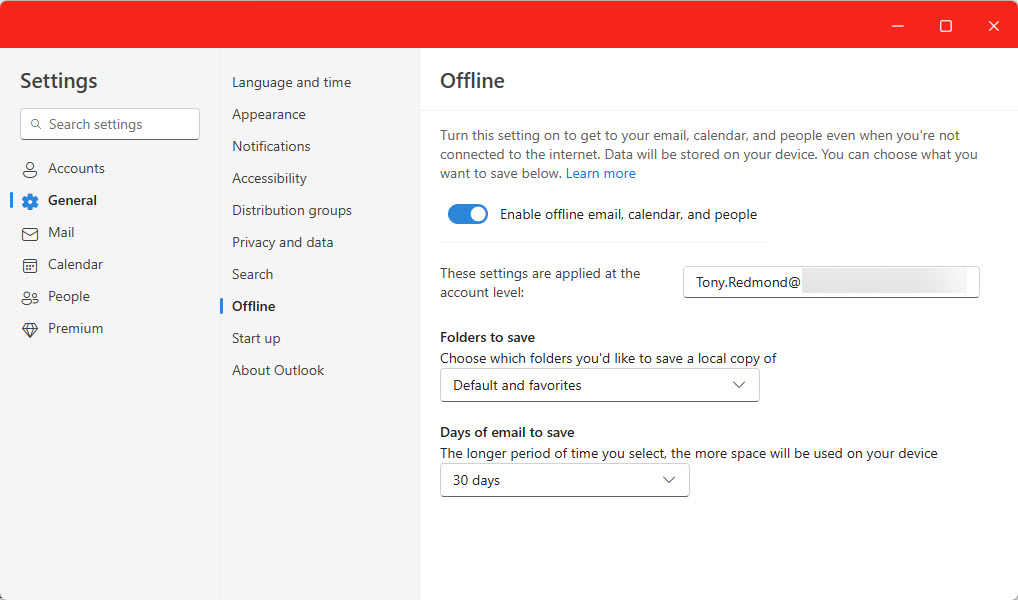This screenshot has width=1018, height=600.
Task: Click the General gear icon
Action: click(30, 201)
